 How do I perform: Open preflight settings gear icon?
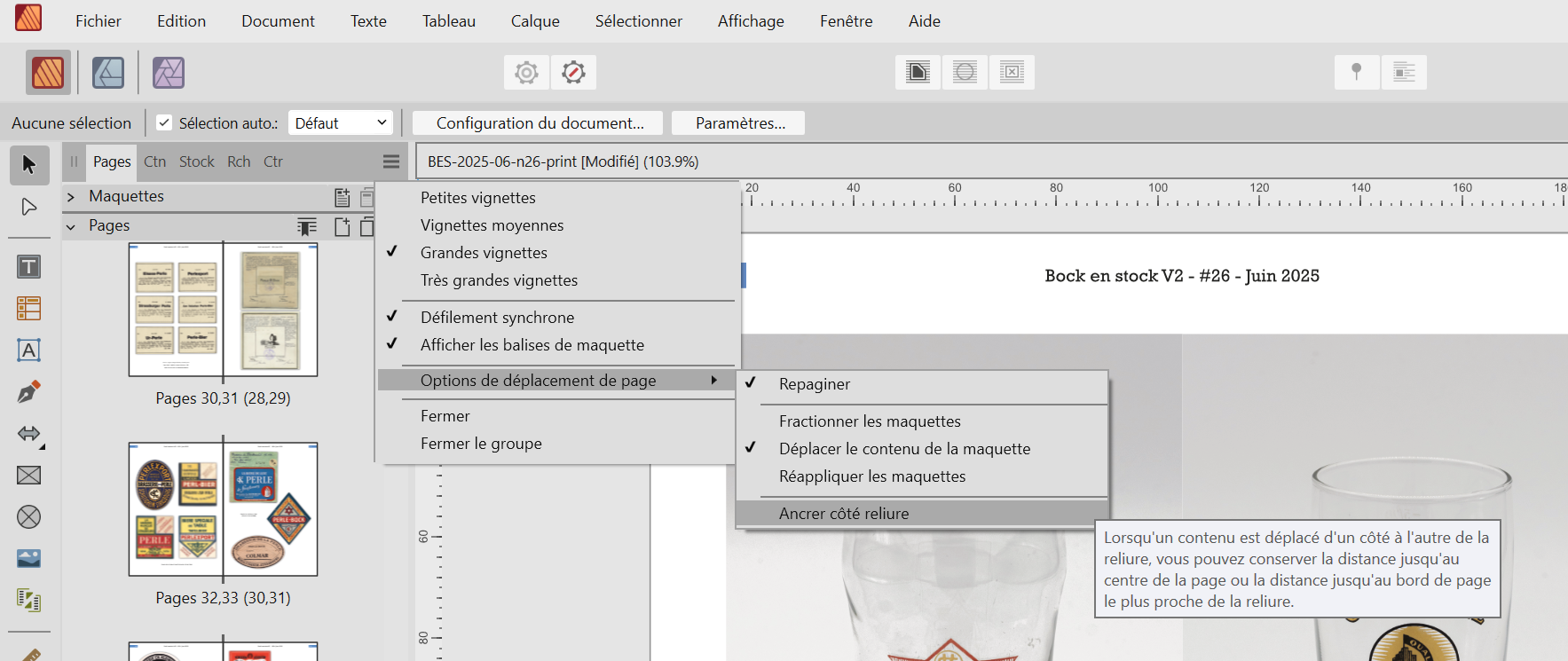click(x=526, y=73)
